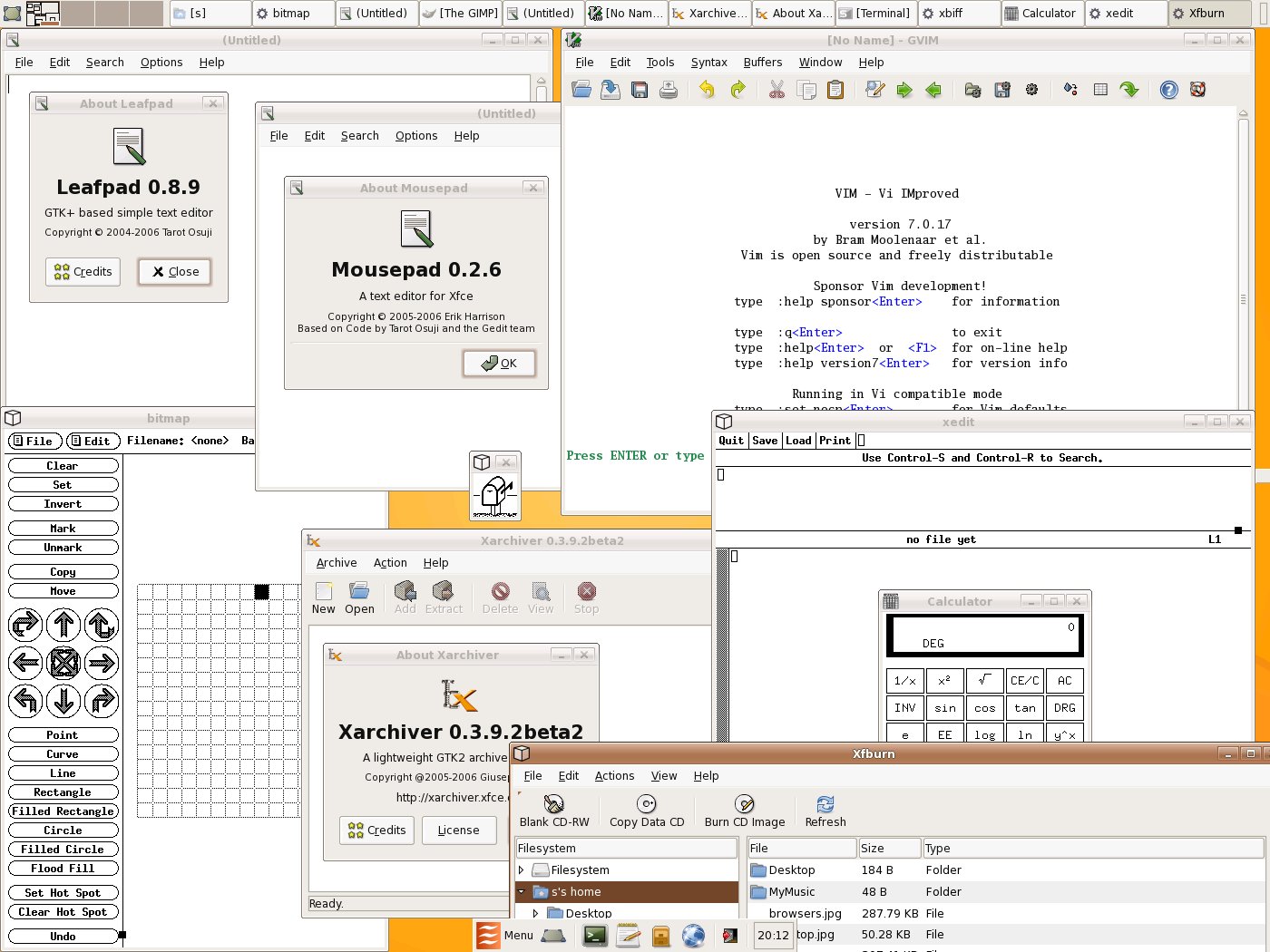Click the gear Run Script icon in GVIM
Screen dimensions: 1270x952
[x=1031, y=90]
